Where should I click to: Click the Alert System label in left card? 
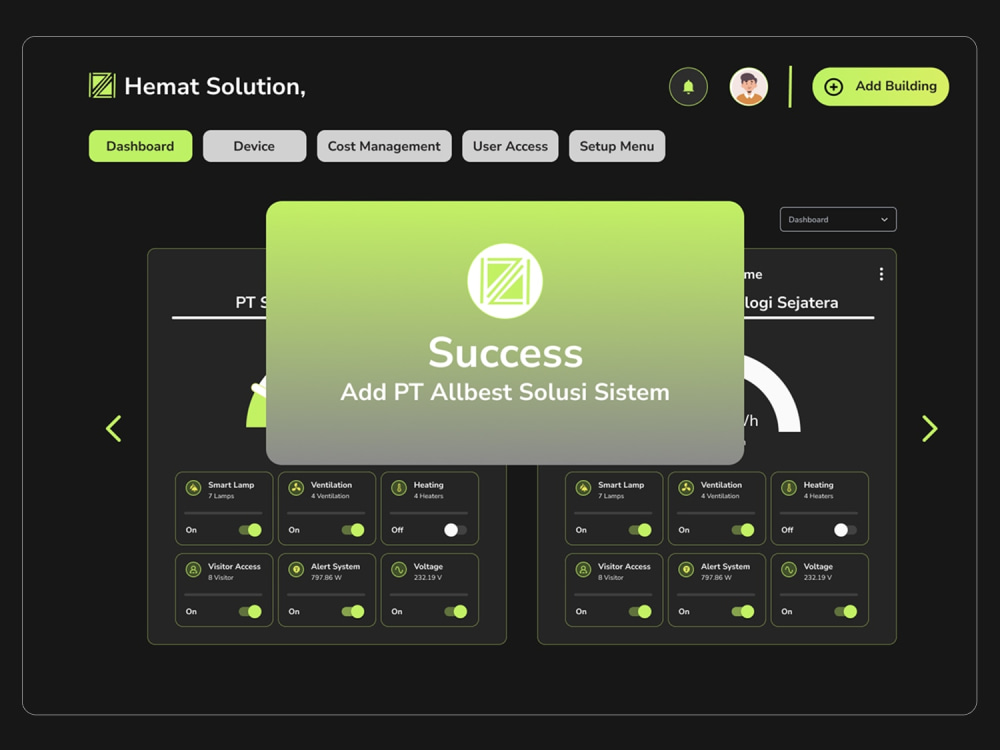(335, 566)
